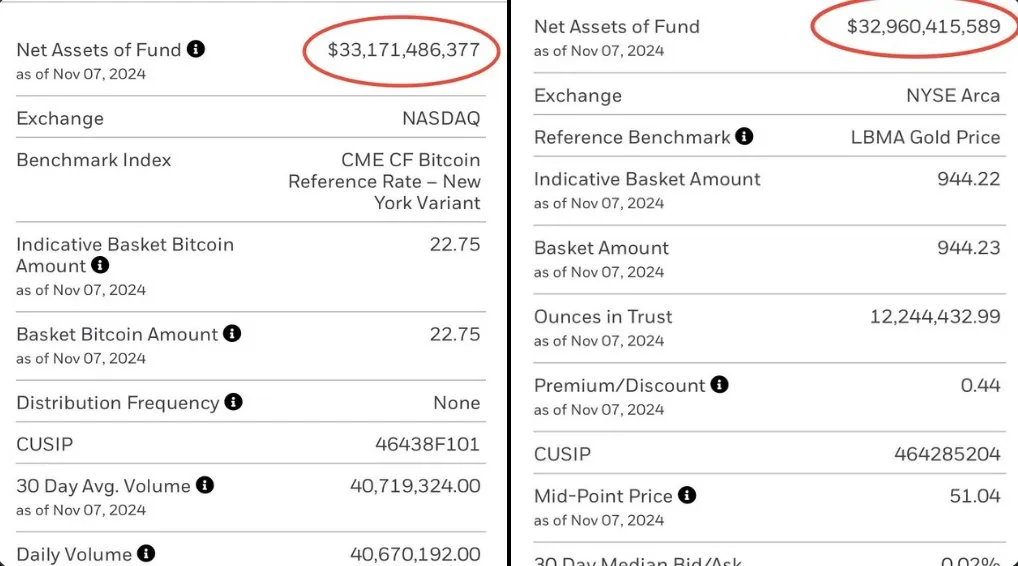Click Ounces in Trust value 12,244,432.99
Image resolution: width=1018 pixels, height=566 pixels.
[x=934, y=317]
